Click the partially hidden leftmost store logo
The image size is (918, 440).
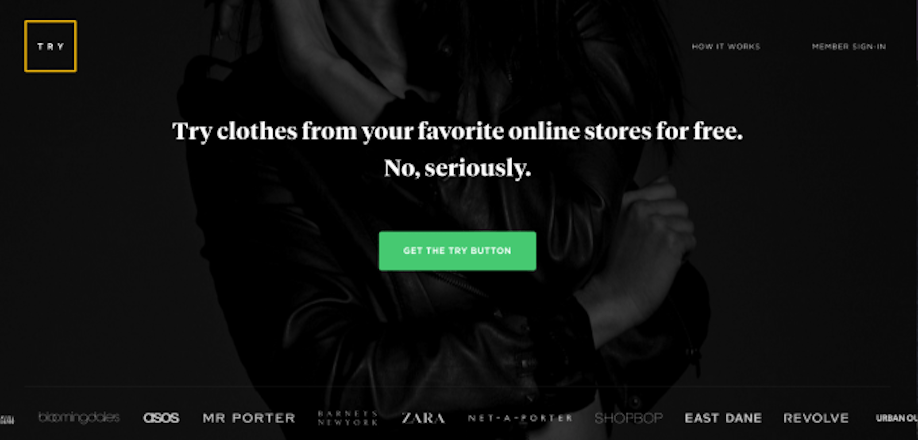[7, 419]
